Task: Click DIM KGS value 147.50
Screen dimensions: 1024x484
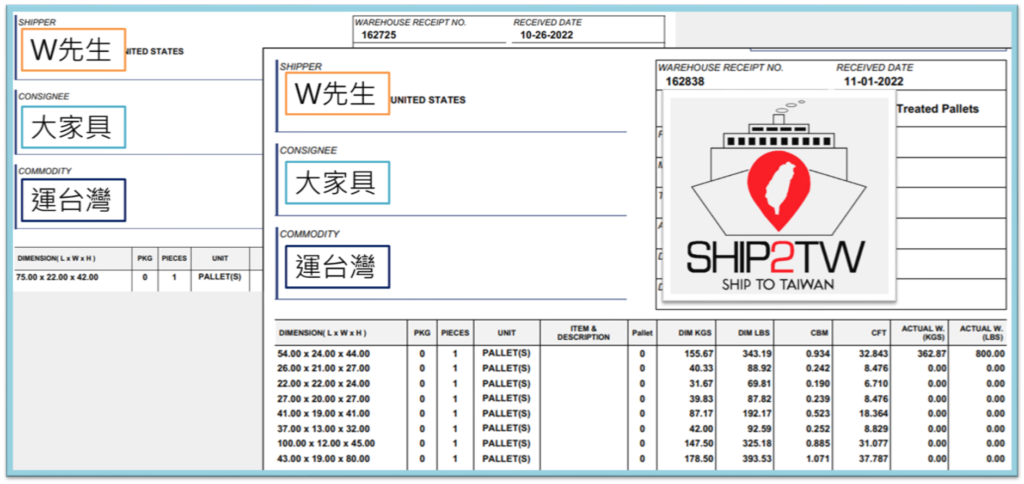Action: [698, 444]
